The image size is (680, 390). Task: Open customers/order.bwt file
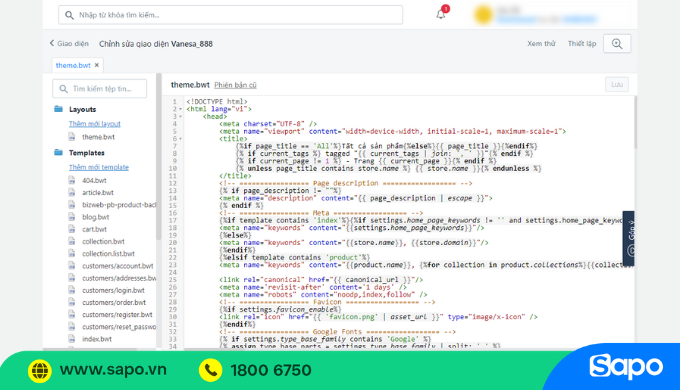114,302
